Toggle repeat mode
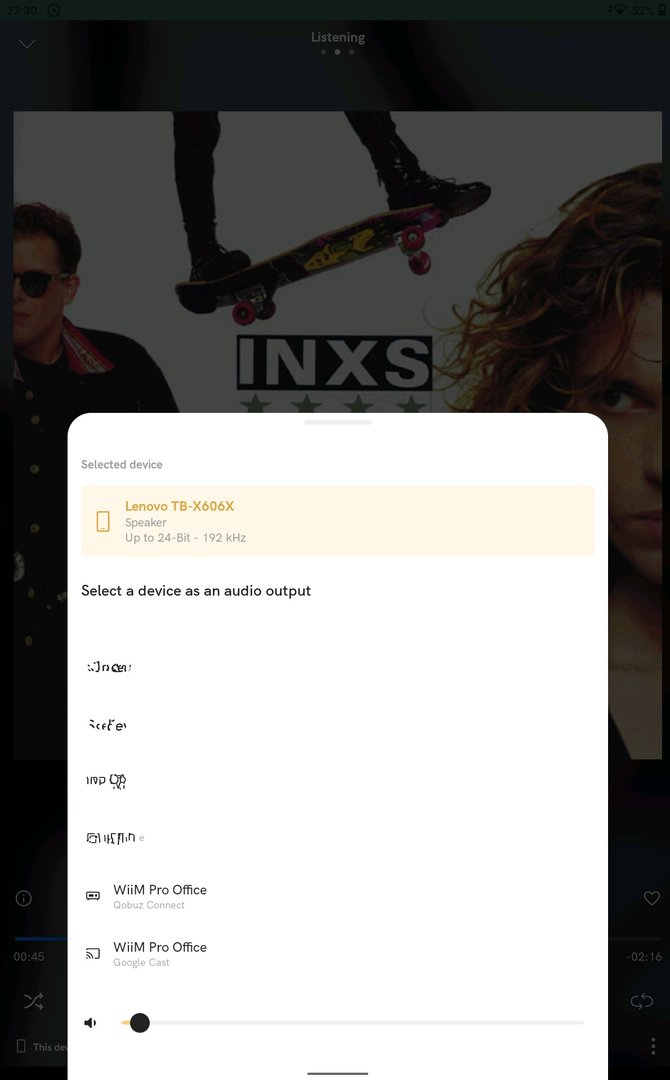 tap(641, 1001)
